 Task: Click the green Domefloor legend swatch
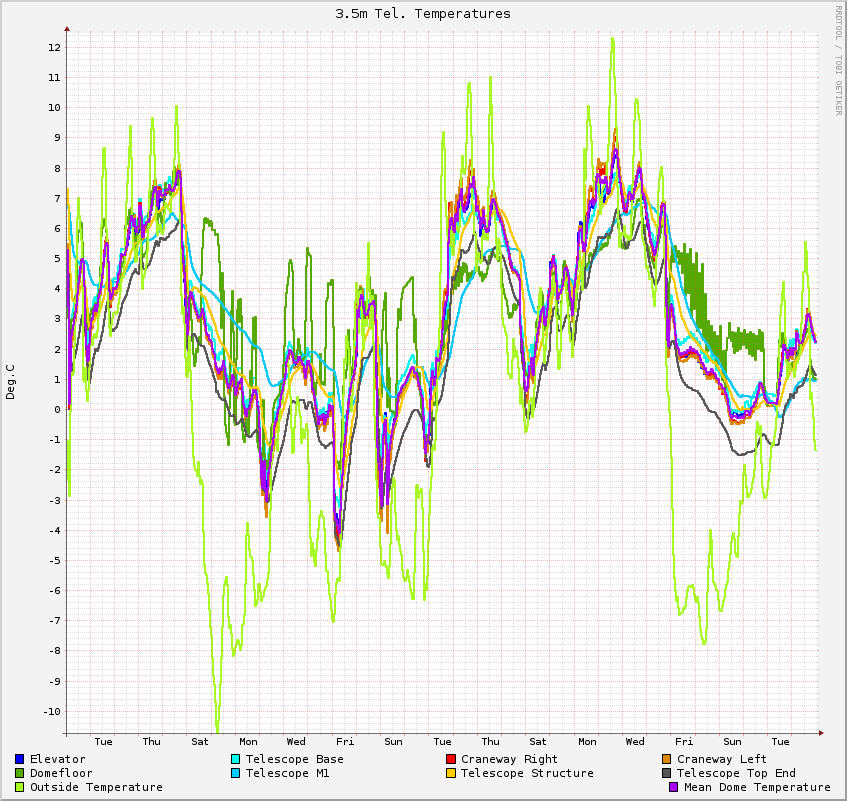[x=20, y=774]
